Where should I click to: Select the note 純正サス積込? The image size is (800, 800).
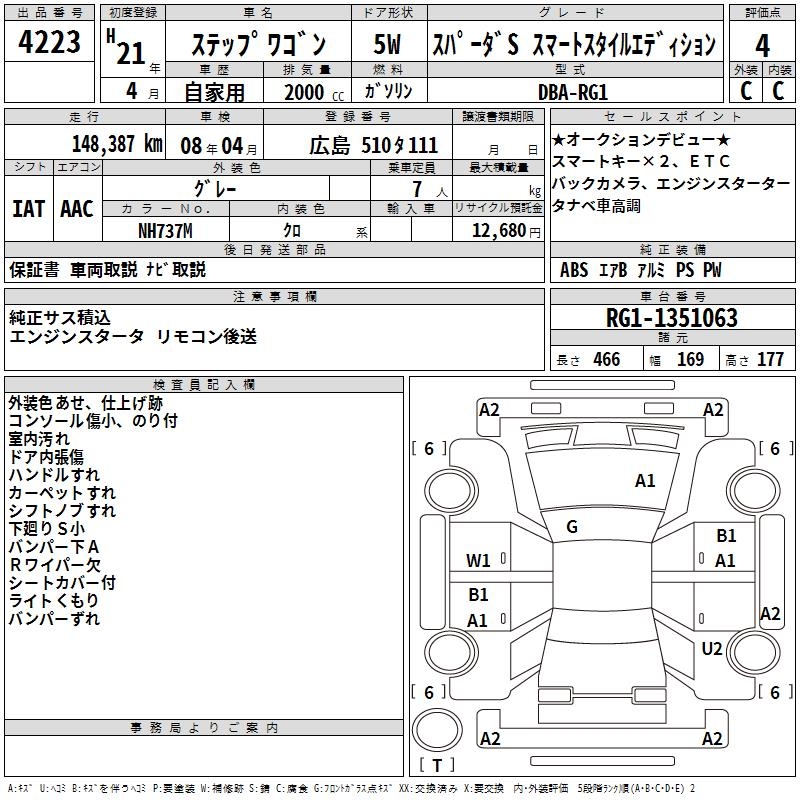click(60, 318)
